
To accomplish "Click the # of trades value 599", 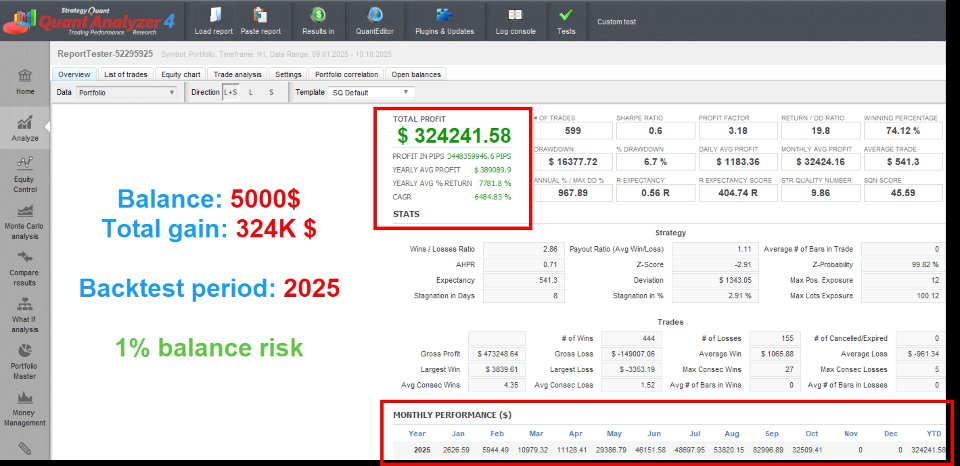I will click(573, 130).
